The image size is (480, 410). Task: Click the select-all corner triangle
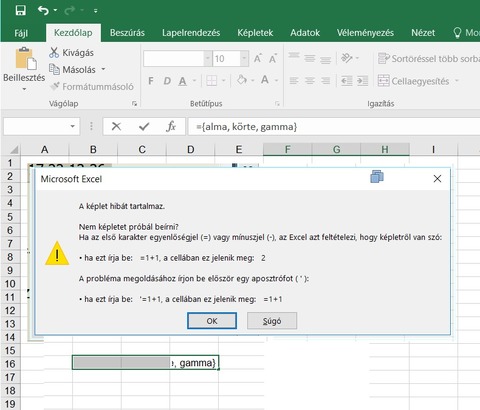14,149
